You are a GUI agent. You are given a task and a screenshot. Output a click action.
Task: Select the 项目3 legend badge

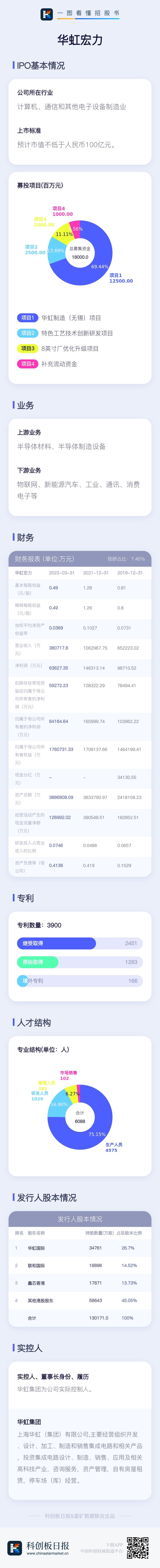tap(27, 348)
